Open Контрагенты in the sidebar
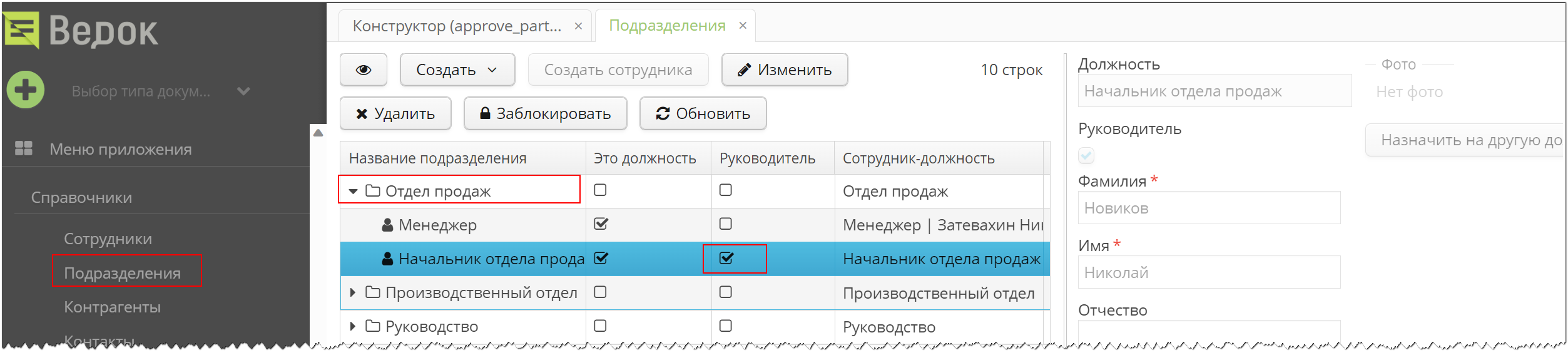 (x=112, y=307)
